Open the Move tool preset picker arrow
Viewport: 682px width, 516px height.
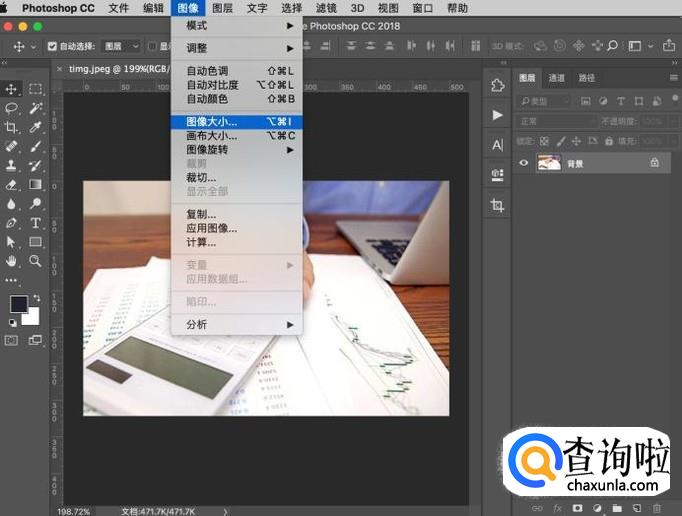pyautogui.click(x=33, y=46)
